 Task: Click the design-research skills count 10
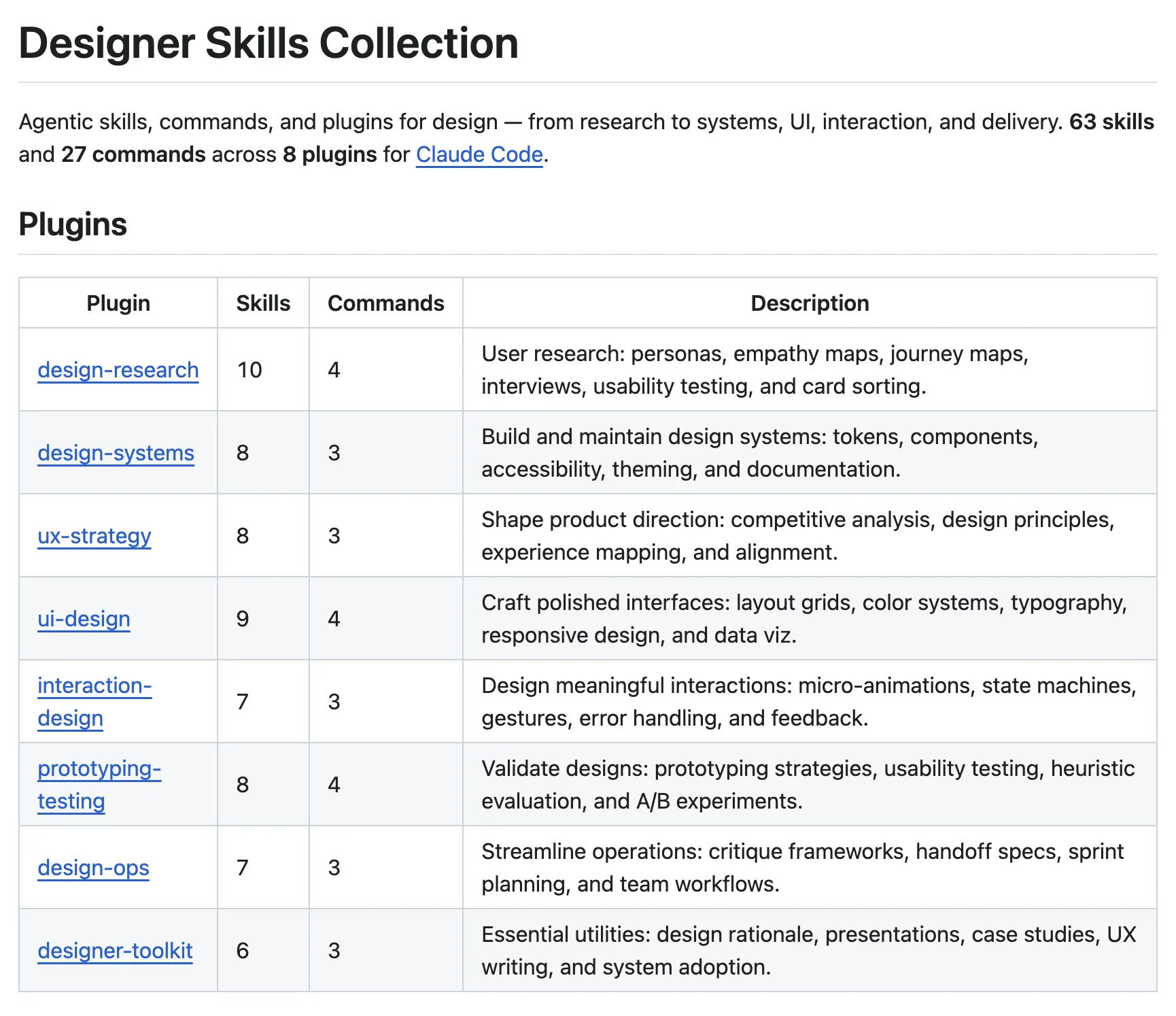click(249, 370)
